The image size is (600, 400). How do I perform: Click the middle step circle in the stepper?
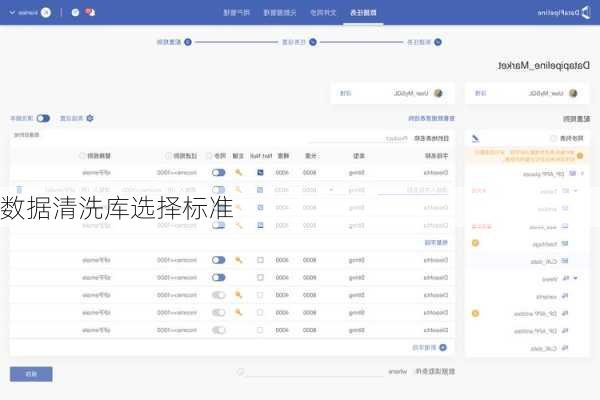pyautogui.click(x=313, y=42)
